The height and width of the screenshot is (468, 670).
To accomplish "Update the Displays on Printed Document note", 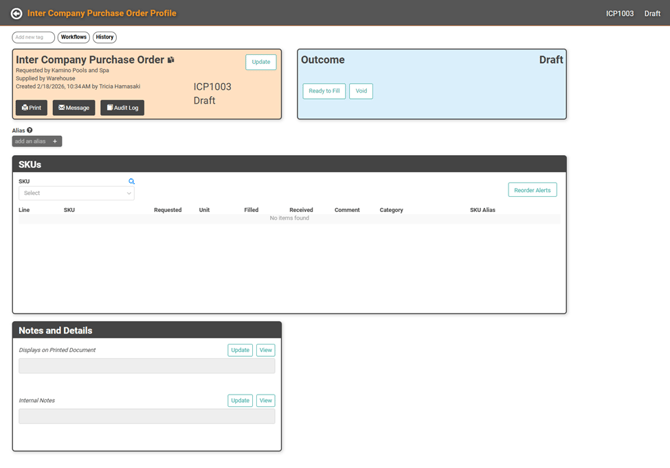I will pyautogui.click(x=240, y=350).
